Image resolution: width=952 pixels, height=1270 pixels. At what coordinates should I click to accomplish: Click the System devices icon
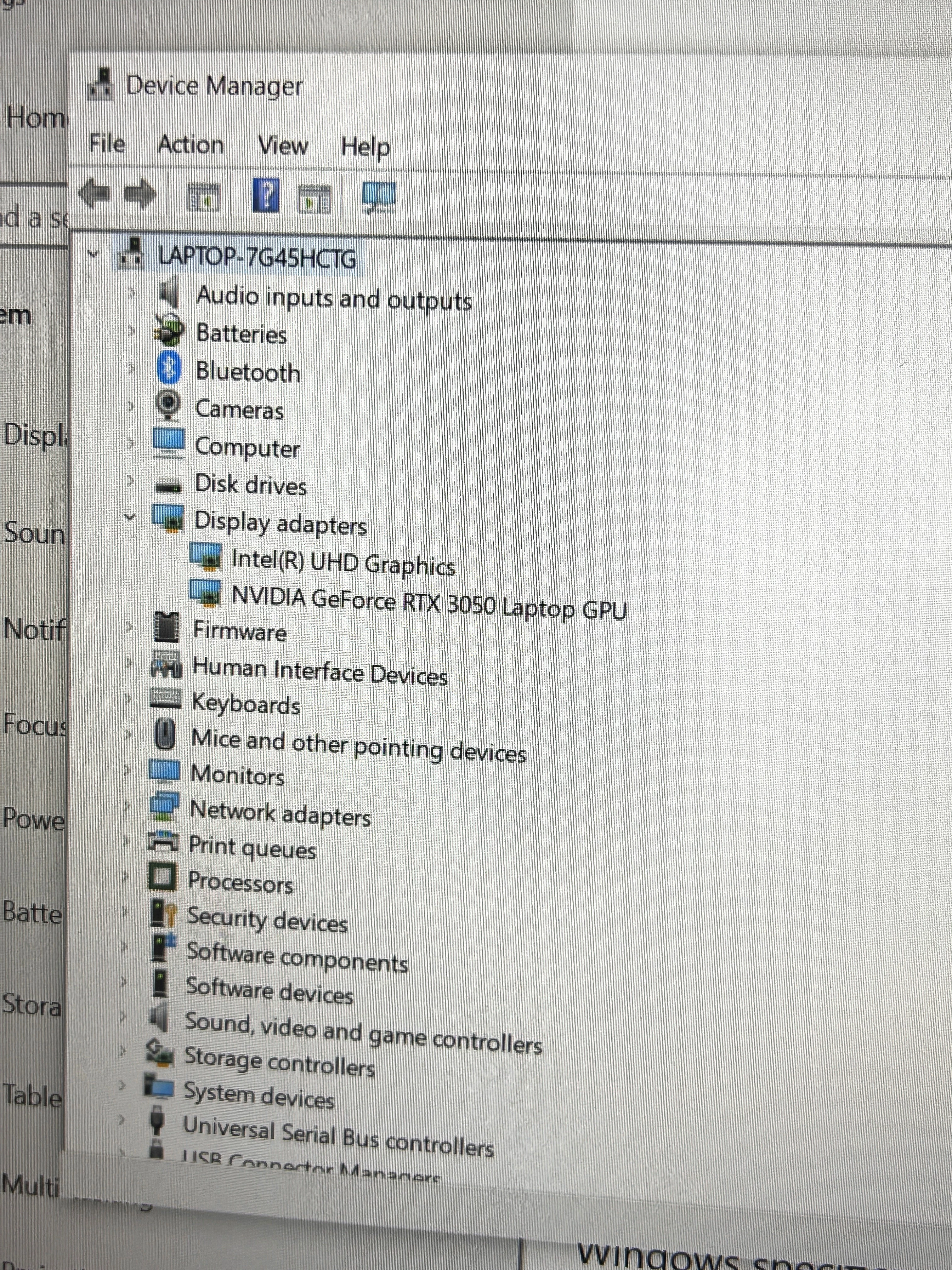click(158, 1087)
